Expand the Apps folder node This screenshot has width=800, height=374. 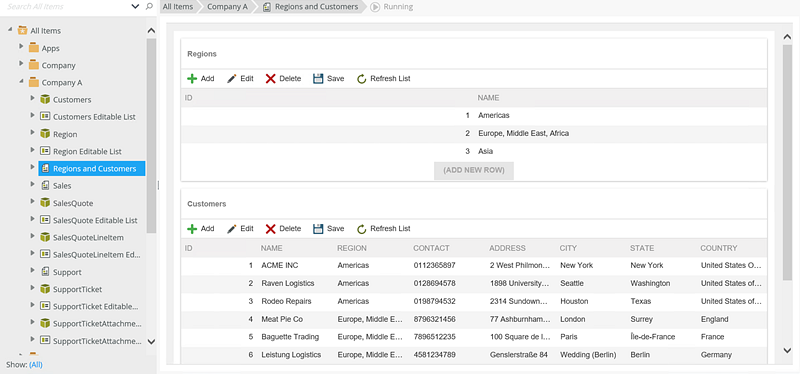(x=21, y=47)
